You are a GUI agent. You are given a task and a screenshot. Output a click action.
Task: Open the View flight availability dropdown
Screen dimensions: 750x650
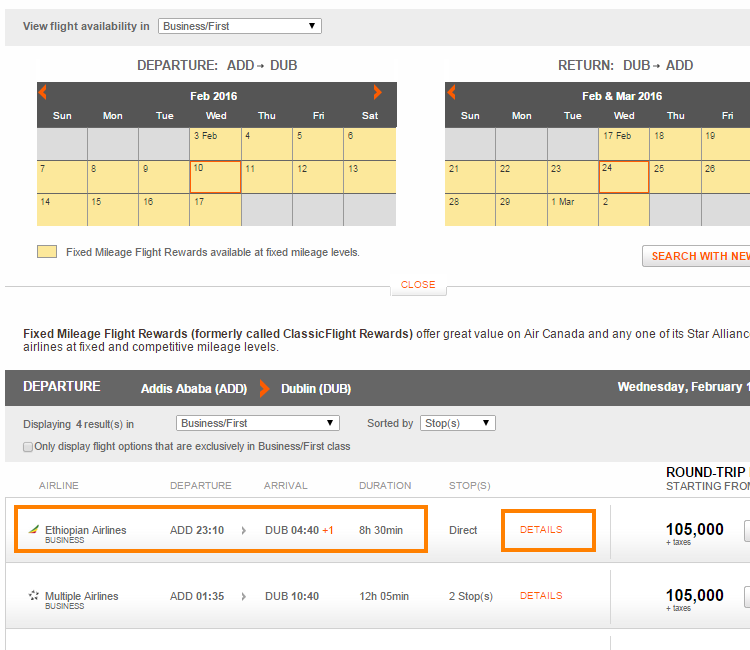coord(240,26)
